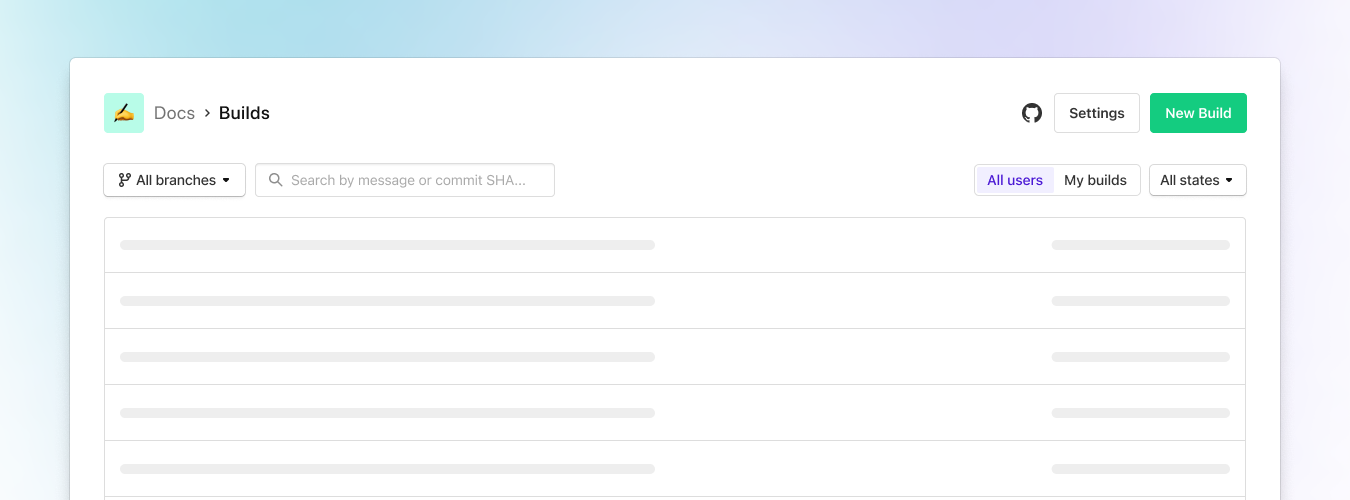Select the first loading build row
1350x500 pixels.
tap(675, 245)
